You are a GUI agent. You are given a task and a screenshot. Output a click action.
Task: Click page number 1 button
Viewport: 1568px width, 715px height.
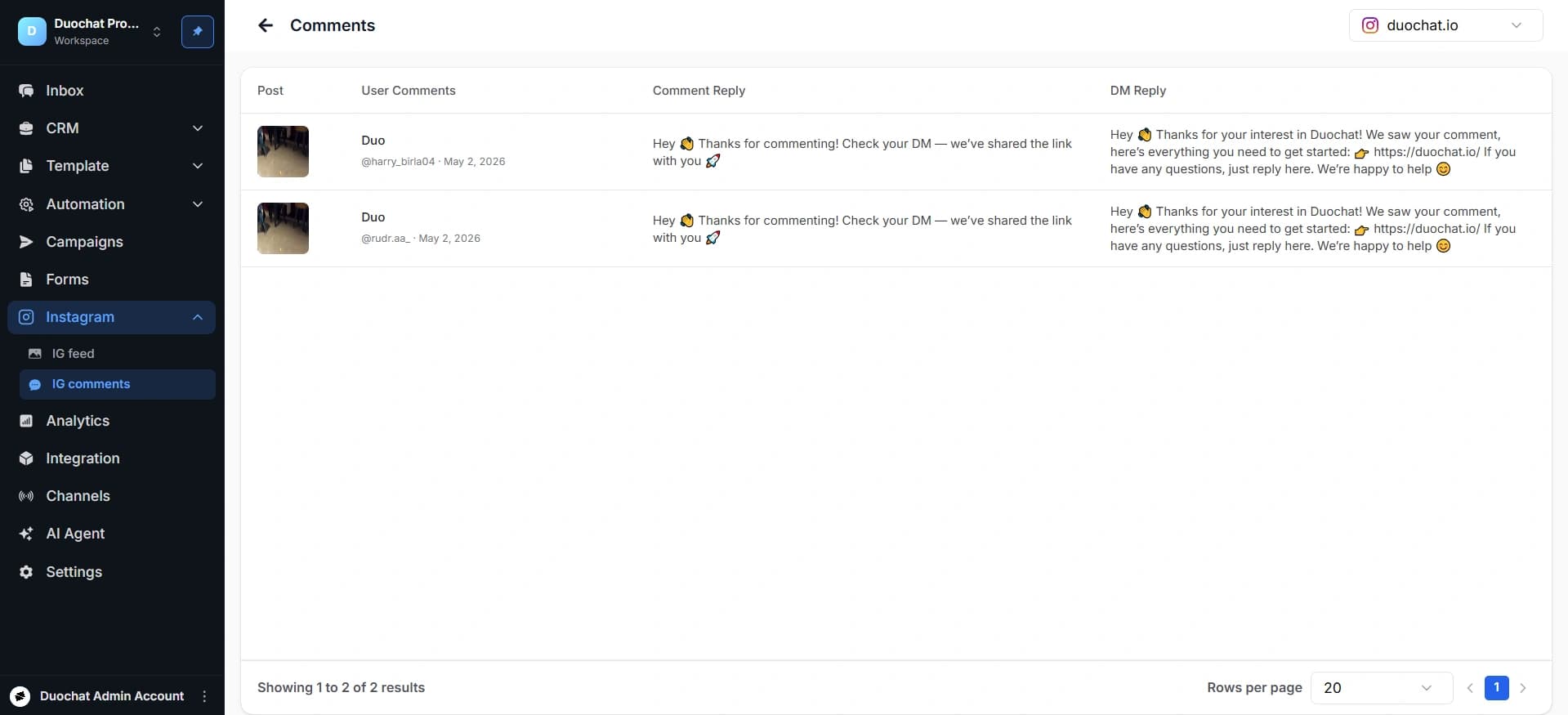click(x=1497, y=688)
